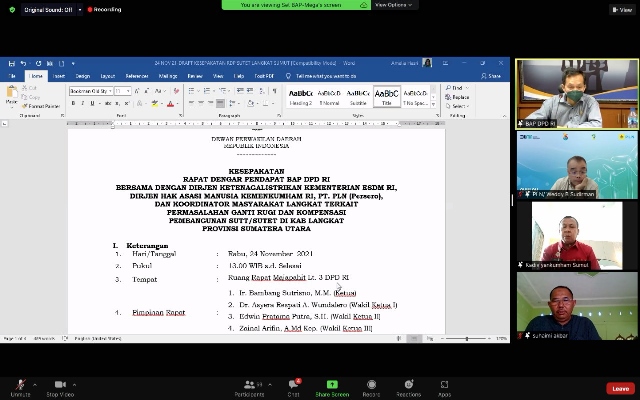Viewport: 640px width, 400px height.
Task: Click the Unmute microphone icon
Action: pyautogui.click(x=18, y=384)
